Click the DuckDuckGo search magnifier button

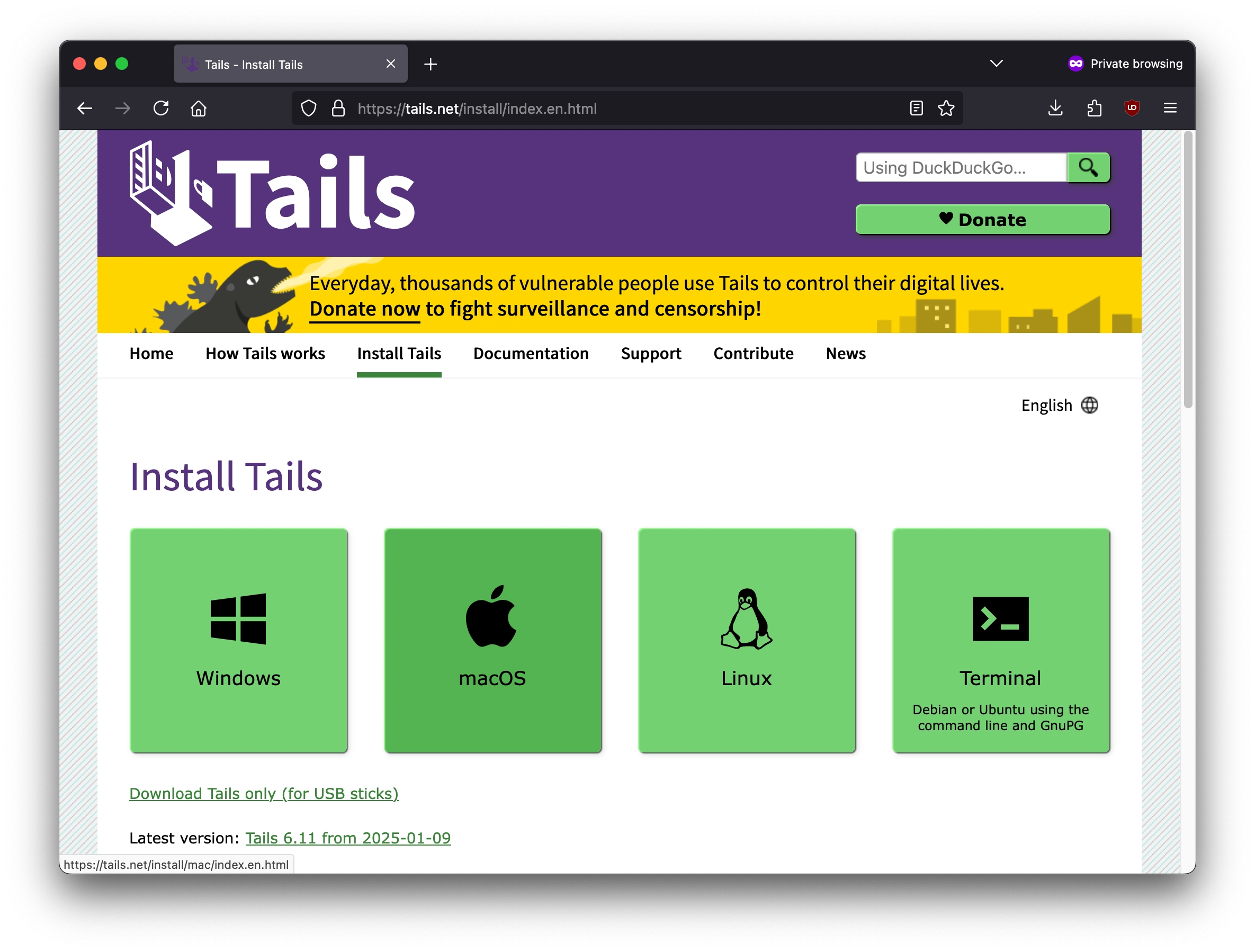click(1088, 167)
